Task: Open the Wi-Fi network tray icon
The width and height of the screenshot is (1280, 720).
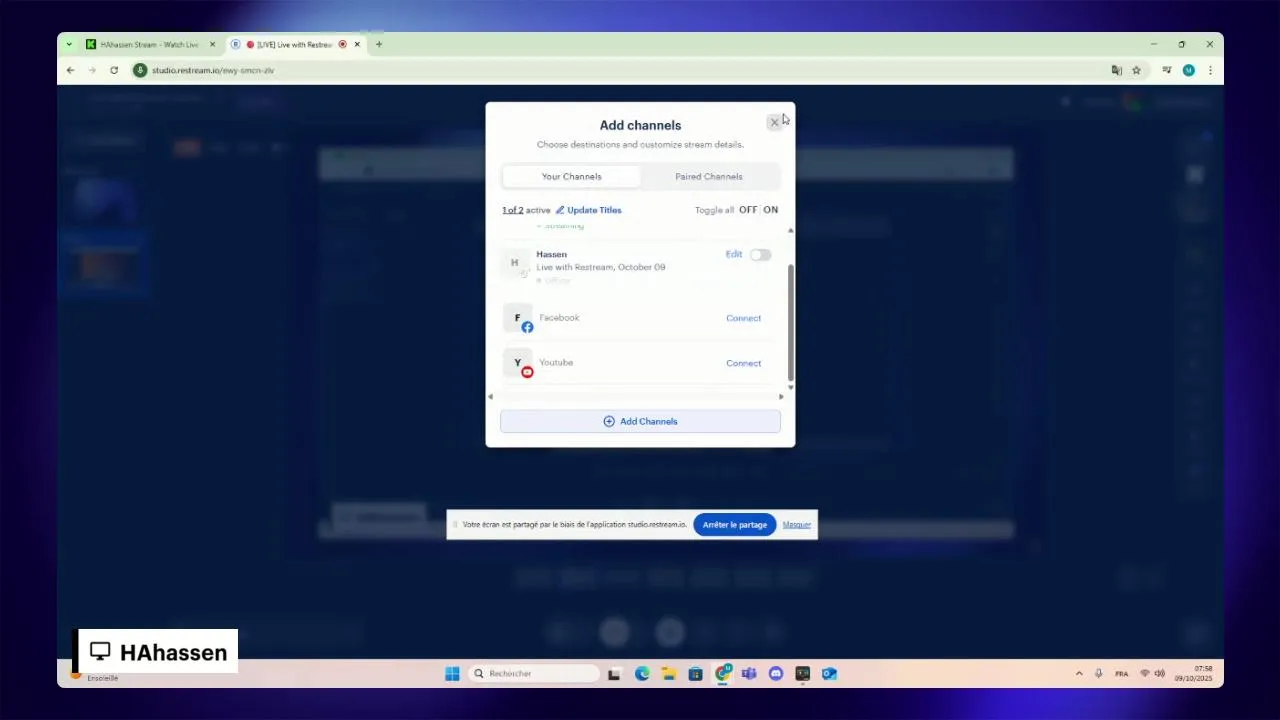Action: tap(1145, 674)
